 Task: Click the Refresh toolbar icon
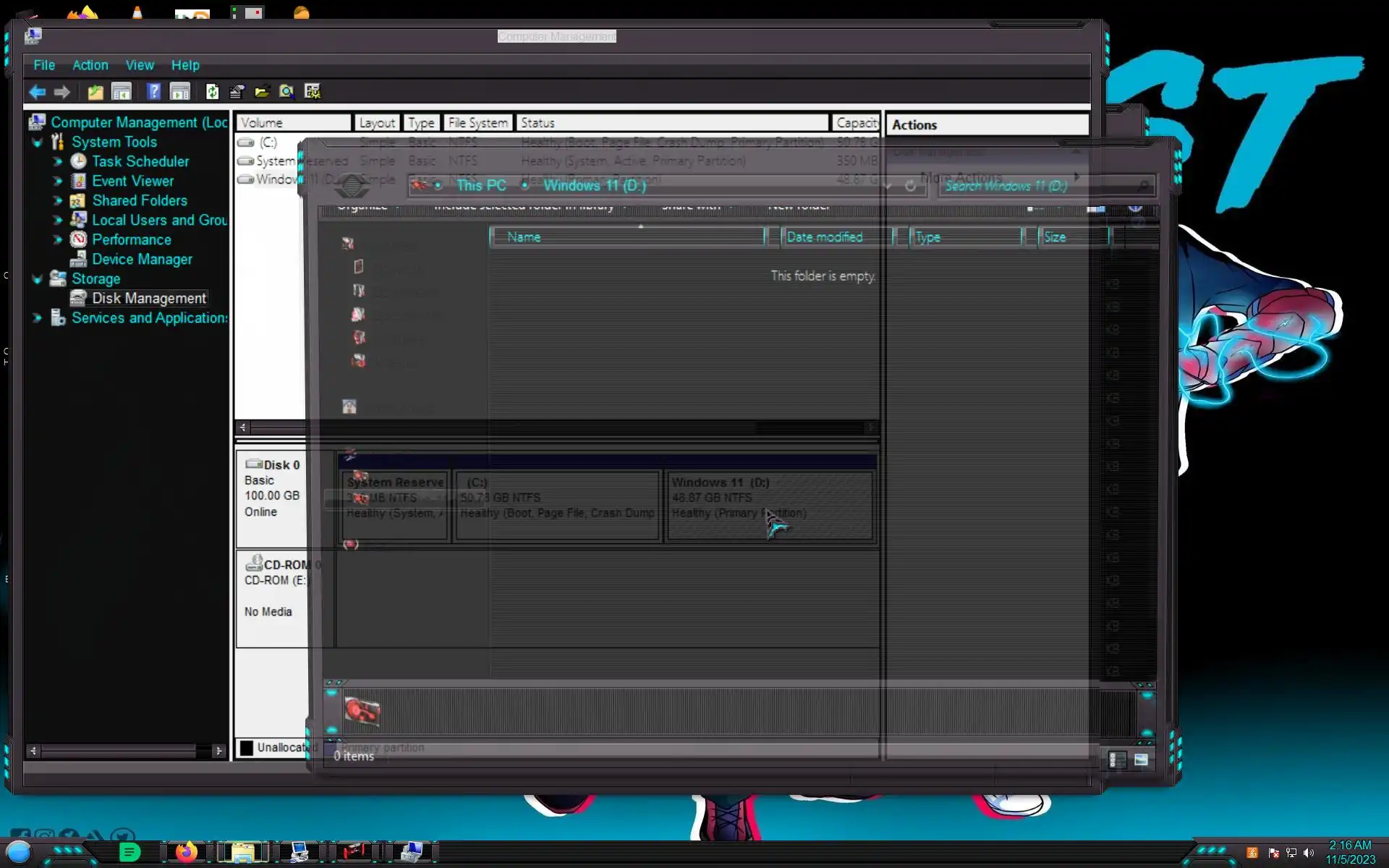[212, 92]
